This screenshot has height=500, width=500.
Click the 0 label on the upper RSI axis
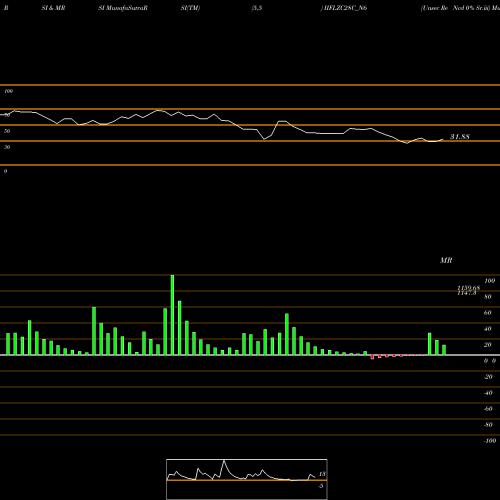pos(5,171)
